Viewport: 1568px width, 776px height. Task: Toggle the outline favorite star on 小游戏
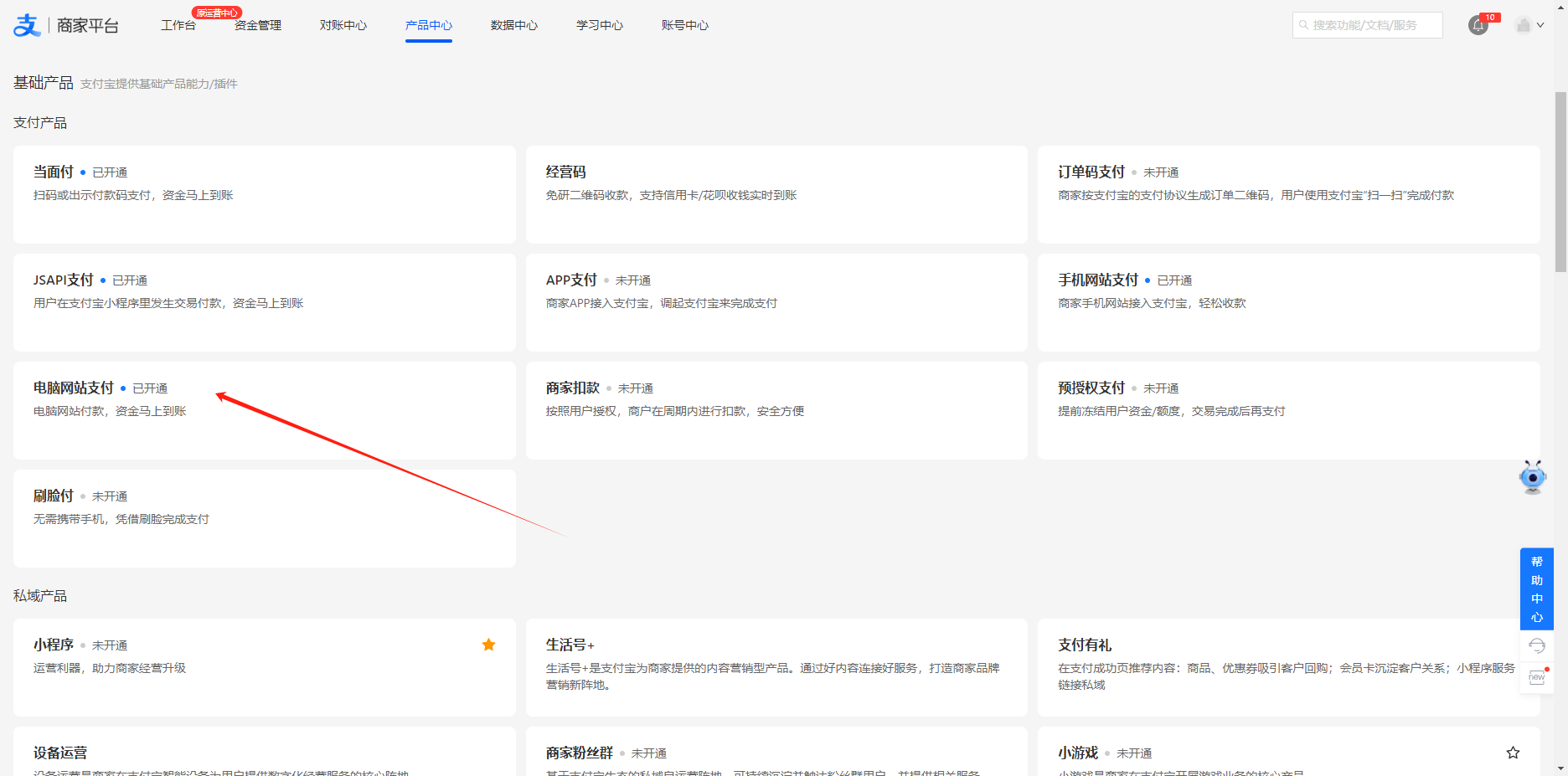click(x=1513, y=753)
